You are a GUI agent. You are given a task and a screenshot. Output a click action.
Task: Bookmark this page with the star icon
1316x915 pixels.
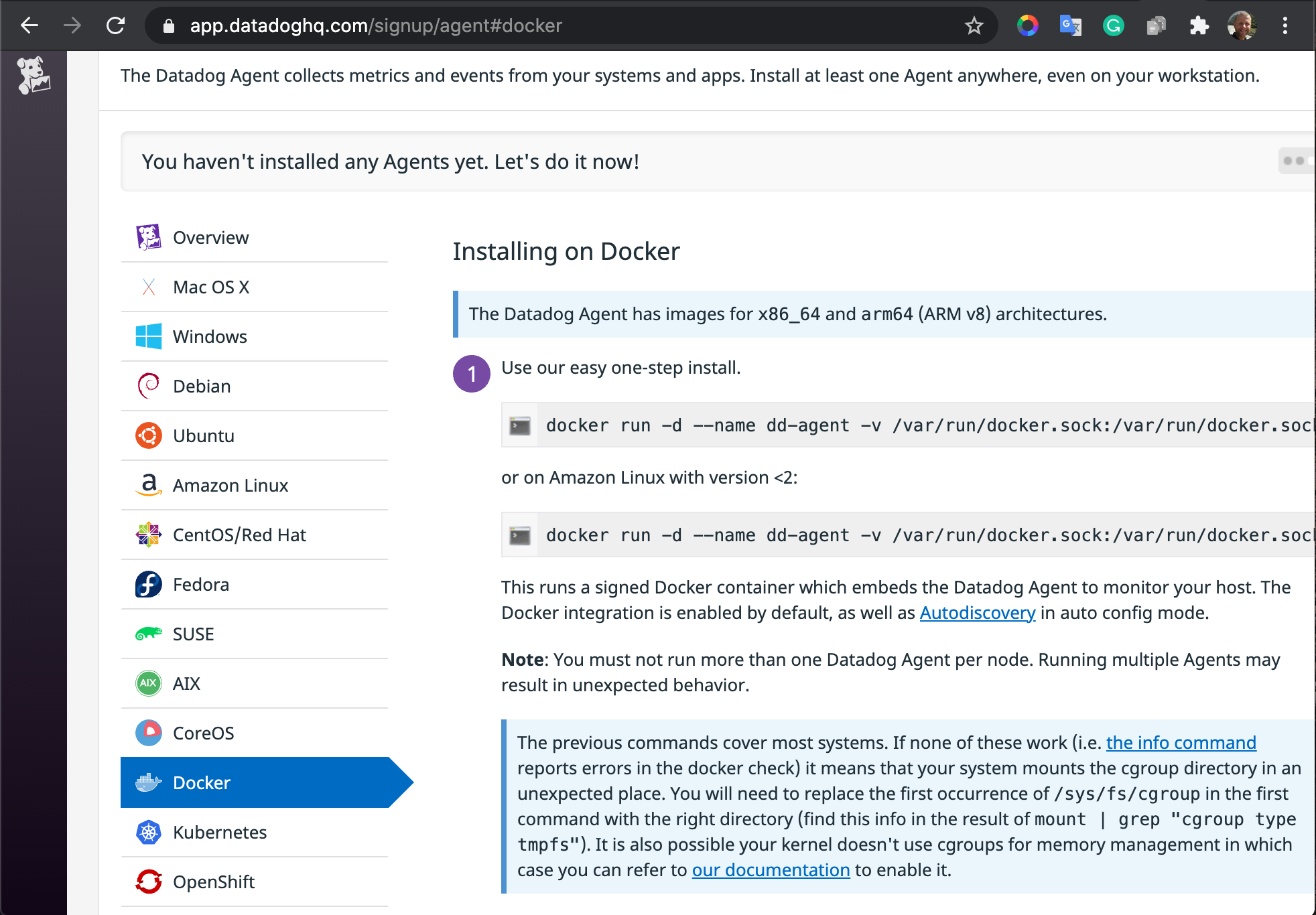974,26
